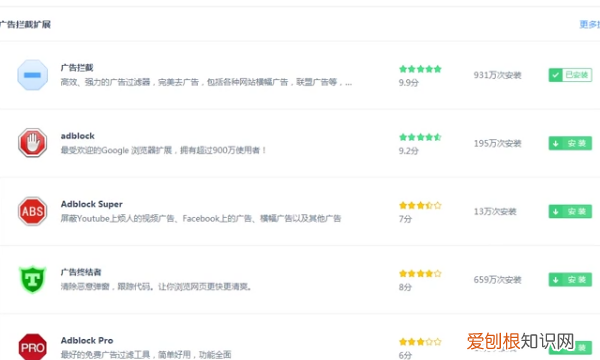This screenshot has width=600, height=360.
Task: Install the Adblock Super extension
Action: click(570, 211)
